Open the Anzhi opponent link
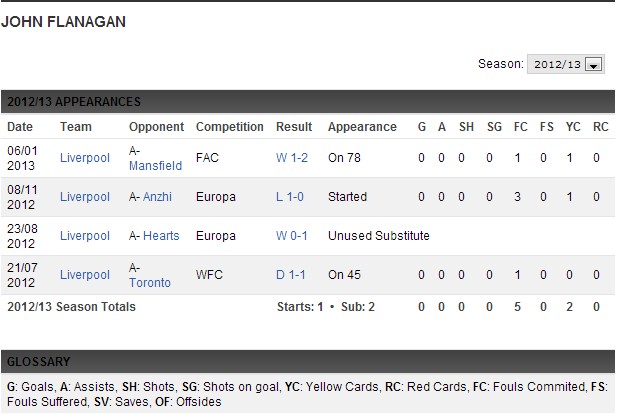Image resolution: width=620 pixels, height=415 pixels. pos(157,197)
